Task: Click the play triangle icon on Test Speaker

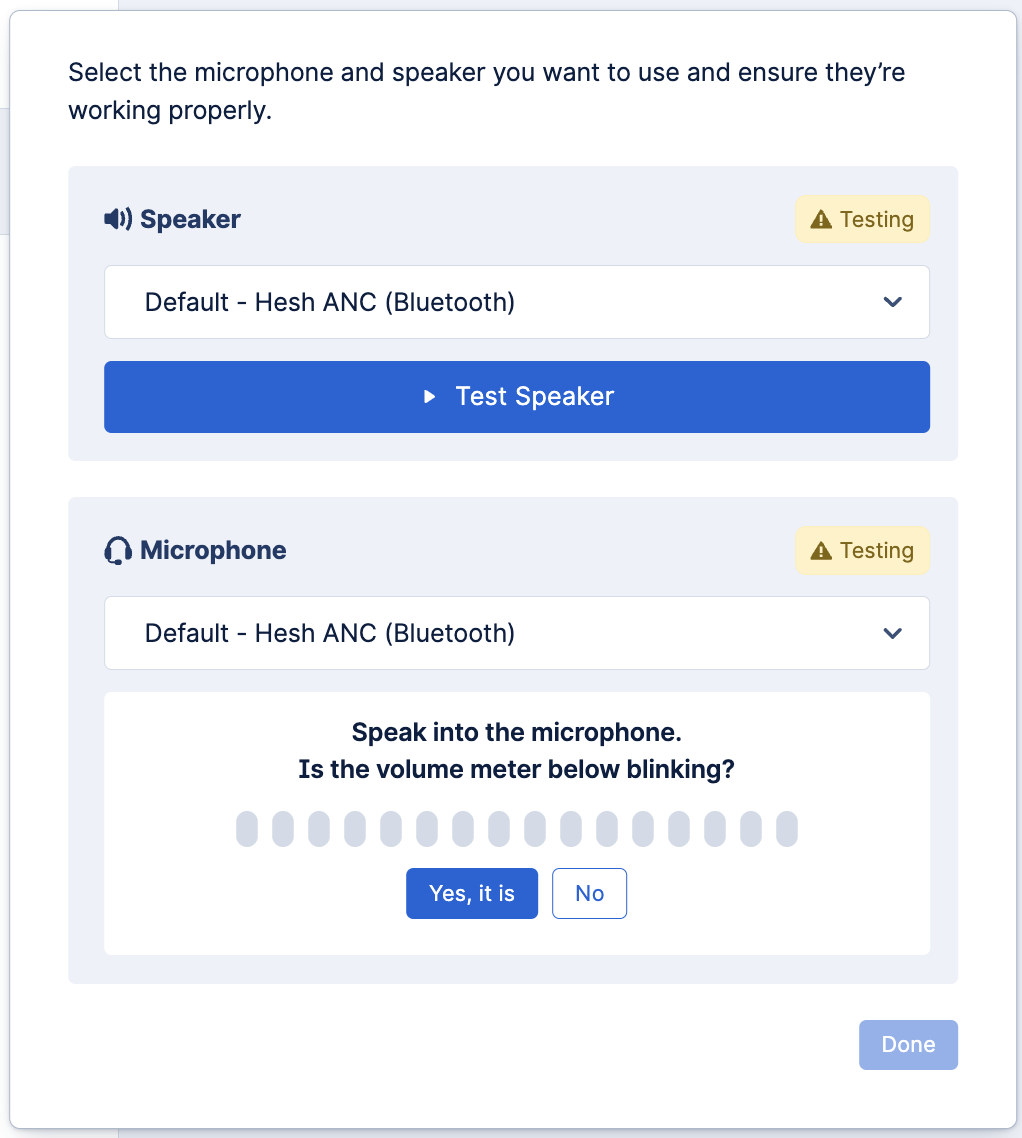Action: point(430,397)
